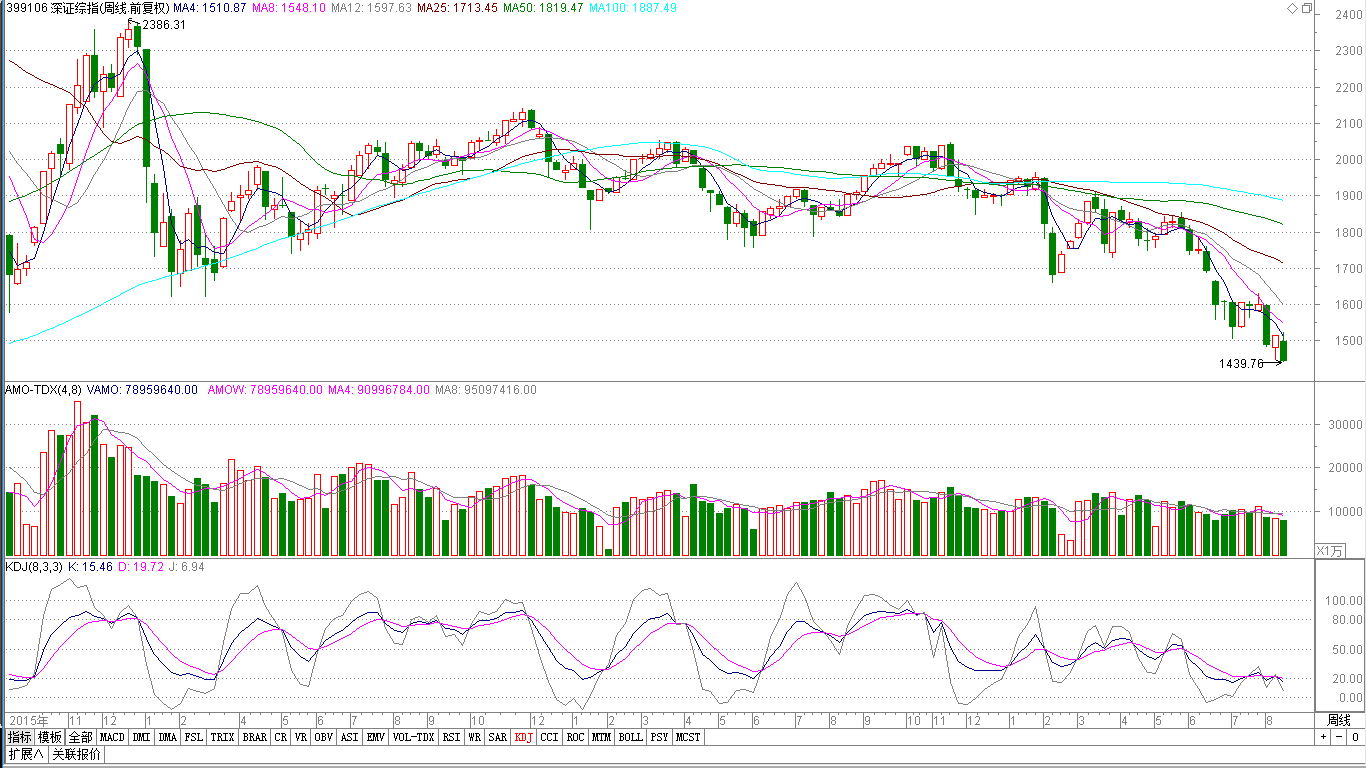The image size is (1366, 768).
Task: Select the ASI indicator tab
Action: click(x=349, y=737)
